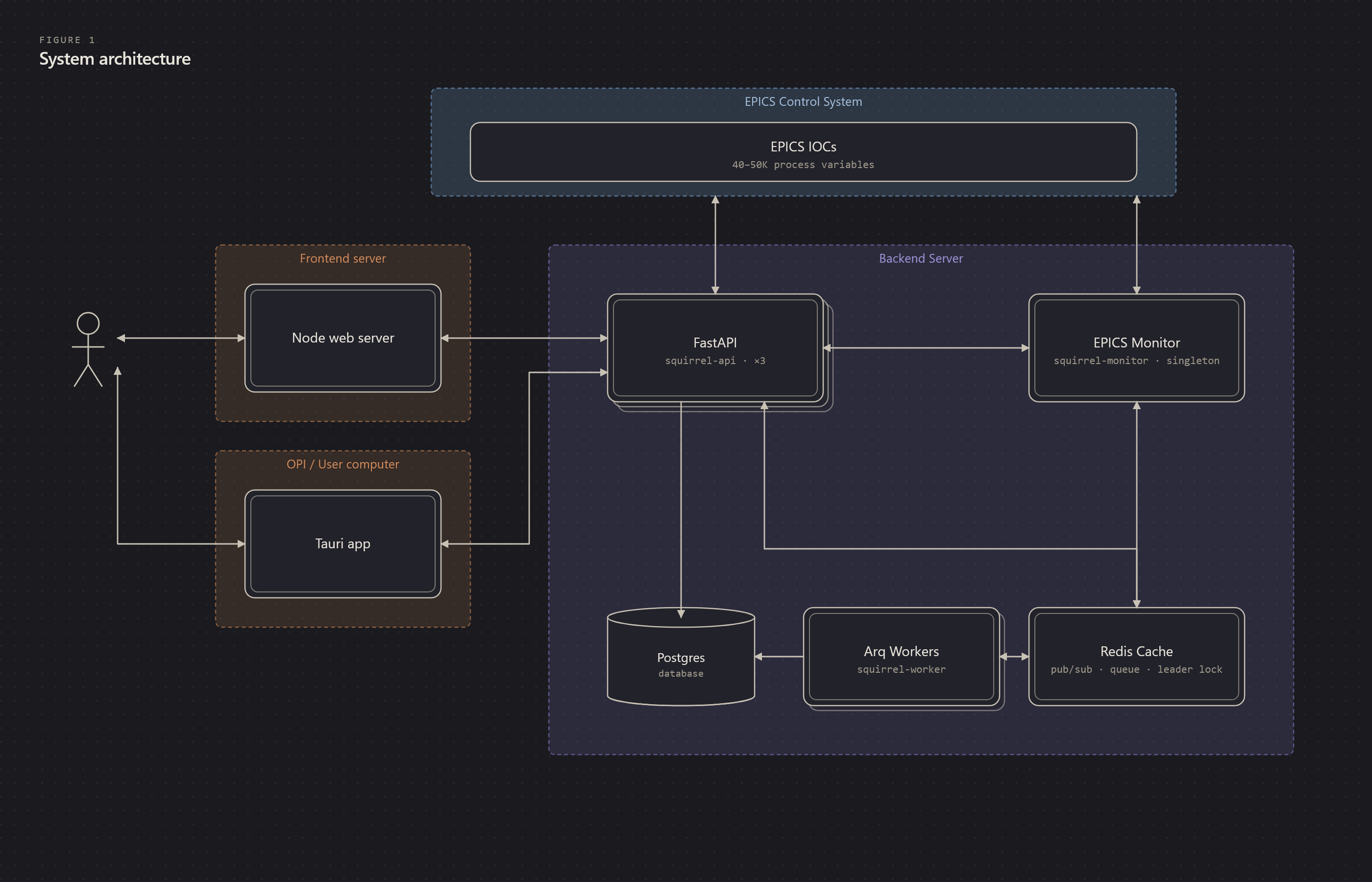This screenshot has height=882, width=1372.
Task: Click the database subtitle under Postgres
Action: click(681, 674)
